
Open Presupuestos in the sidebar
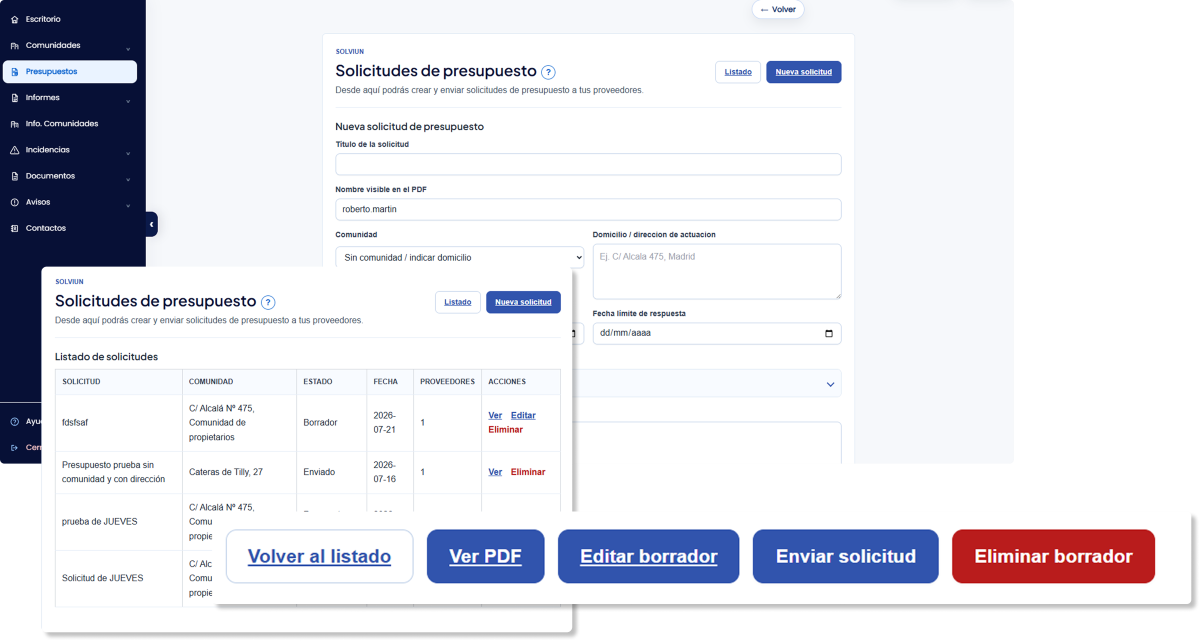tap(69, 71)
